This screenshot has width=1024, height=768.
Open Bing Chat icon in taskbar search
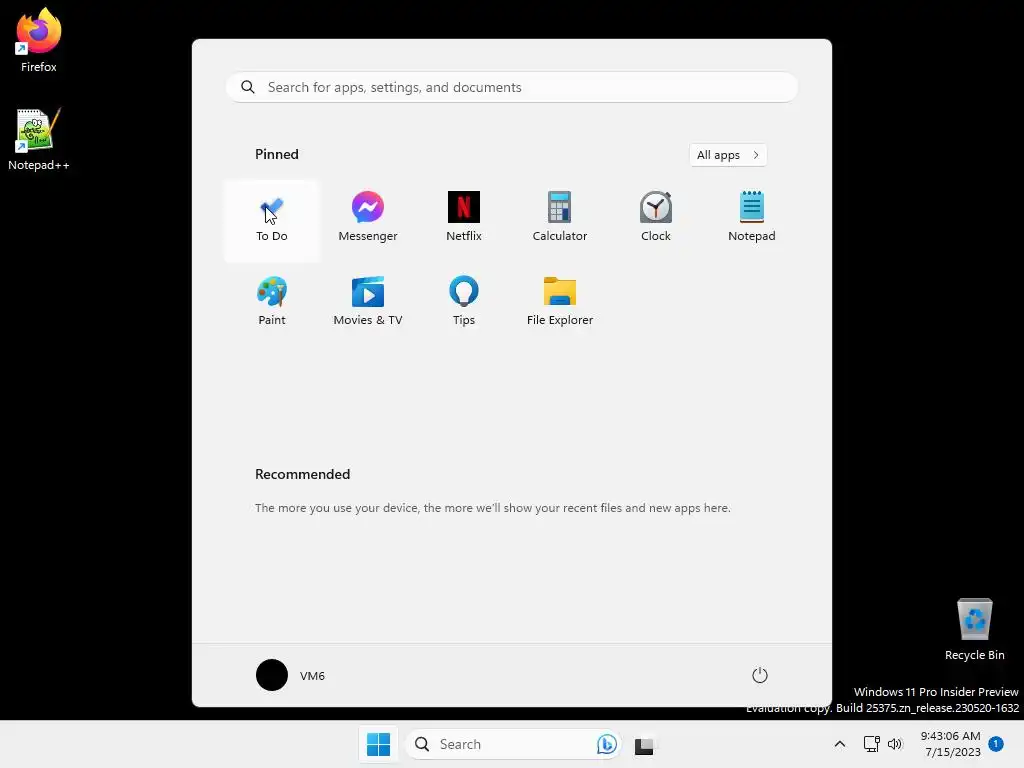[x=607, y=744]
